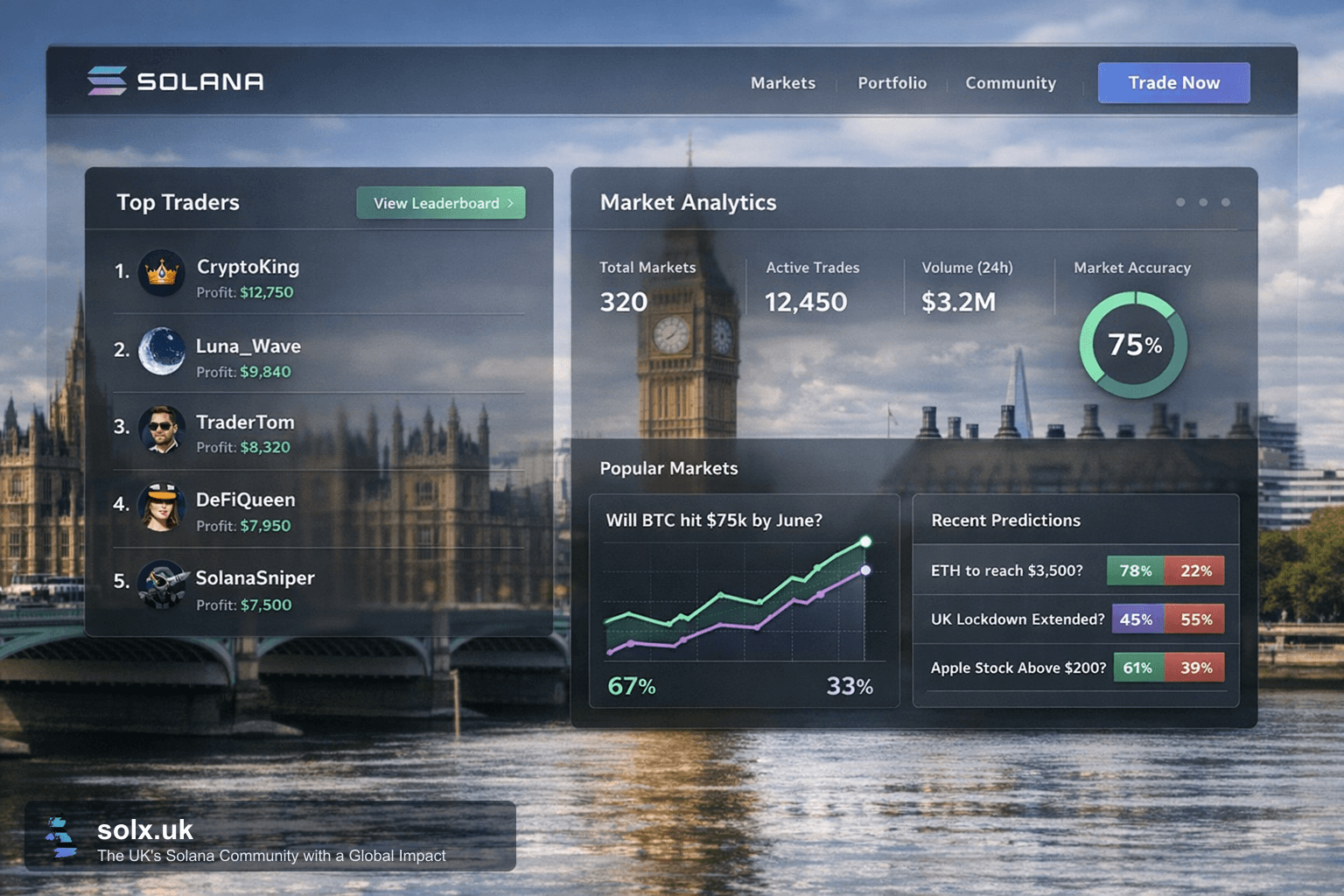
Task: Click the Recent Predictions heading
Action: pos(1005,520)
